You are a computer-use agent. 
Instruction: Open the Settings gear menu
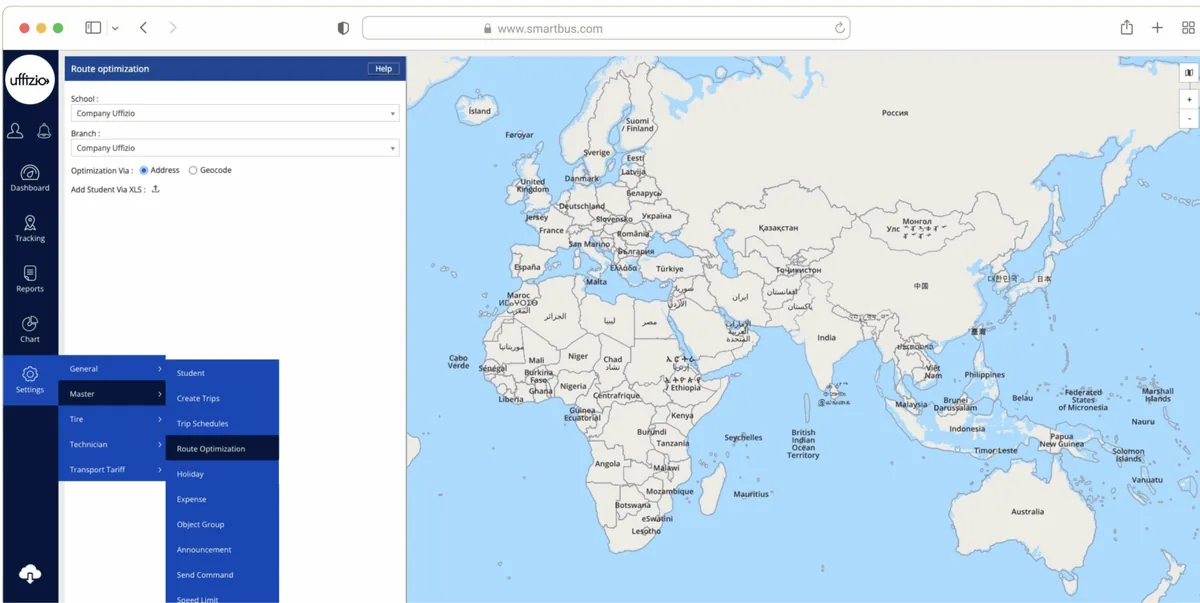(x=30, y=380)
